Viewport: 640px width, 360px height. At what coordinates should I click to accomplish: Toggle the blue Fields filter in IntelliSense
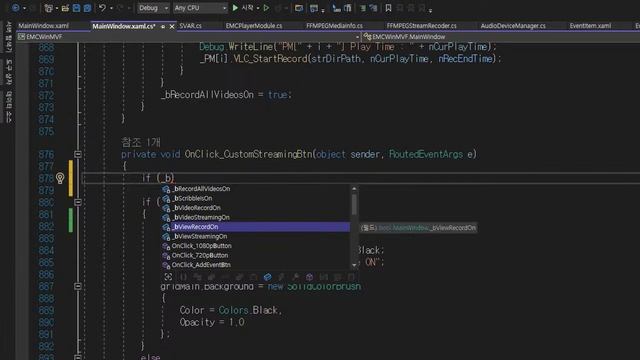(x=267, y=277)
